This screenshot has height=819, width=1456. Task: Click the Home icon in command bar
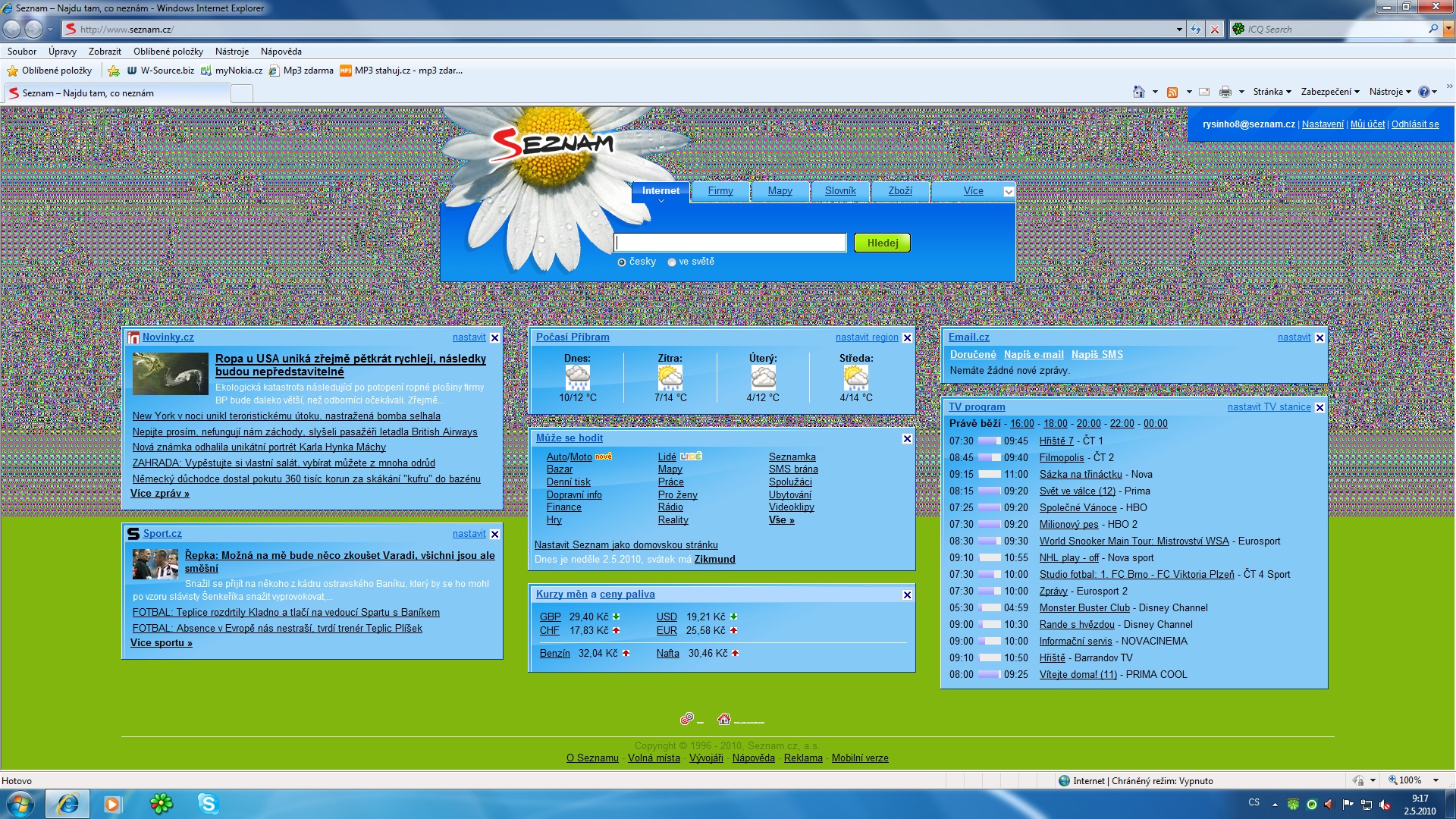(x=1138, y=92)
